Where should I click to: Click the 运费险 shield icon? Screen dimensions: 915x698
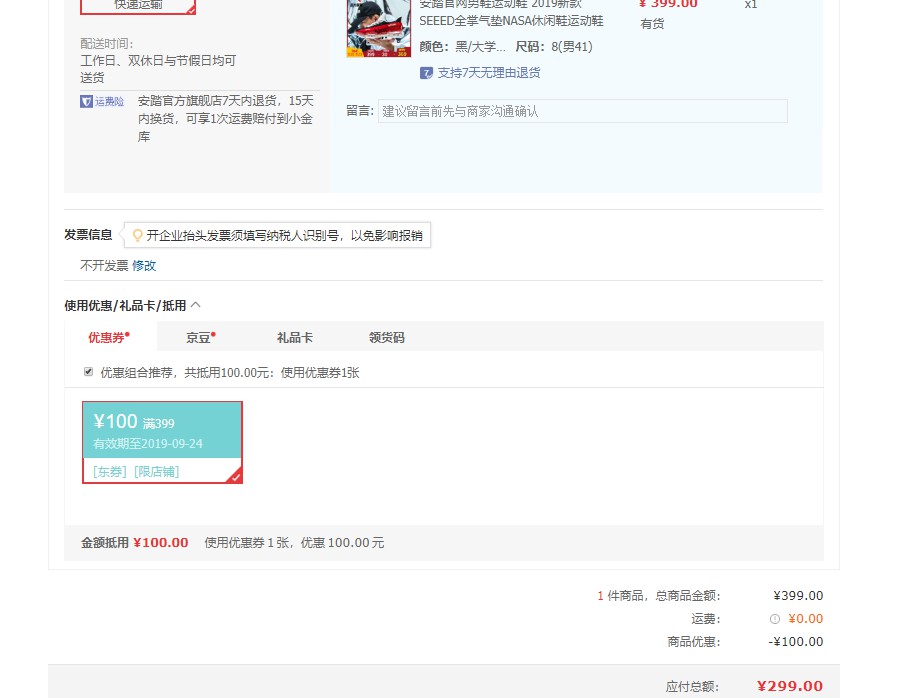[x=86, y=102]
